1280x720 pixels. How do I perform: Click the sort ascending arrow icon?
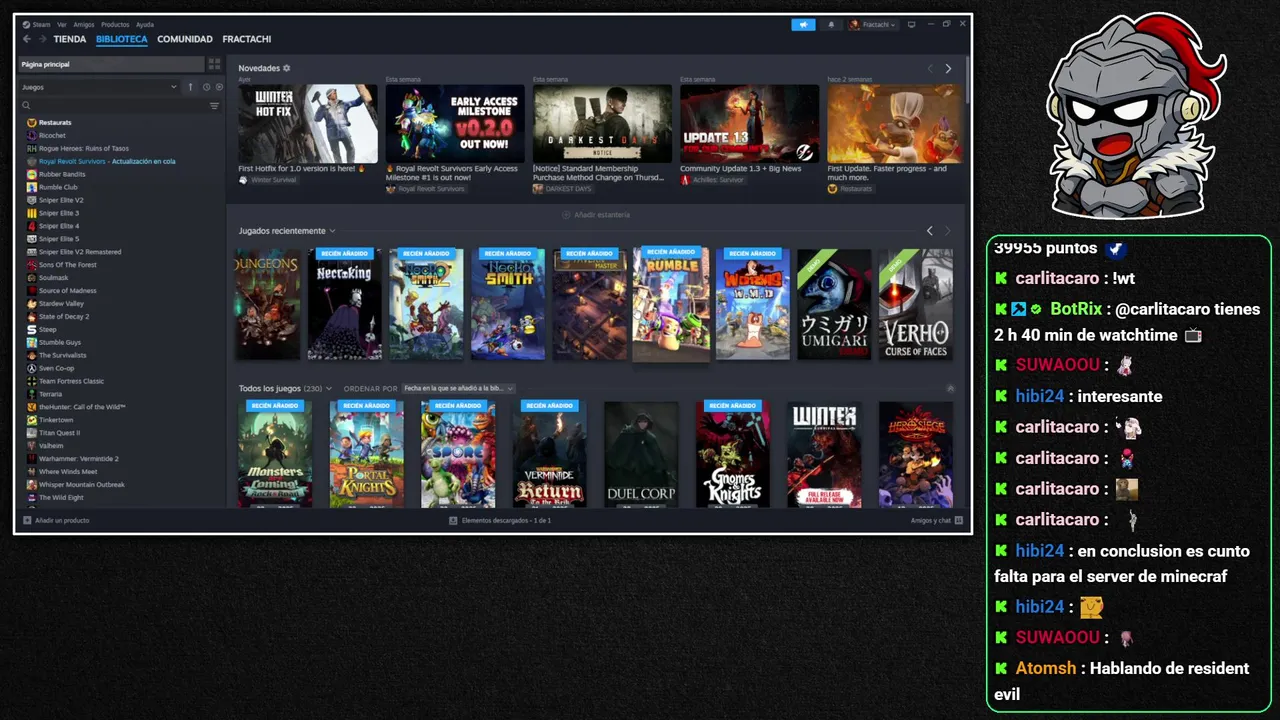[x=190, y=87]
